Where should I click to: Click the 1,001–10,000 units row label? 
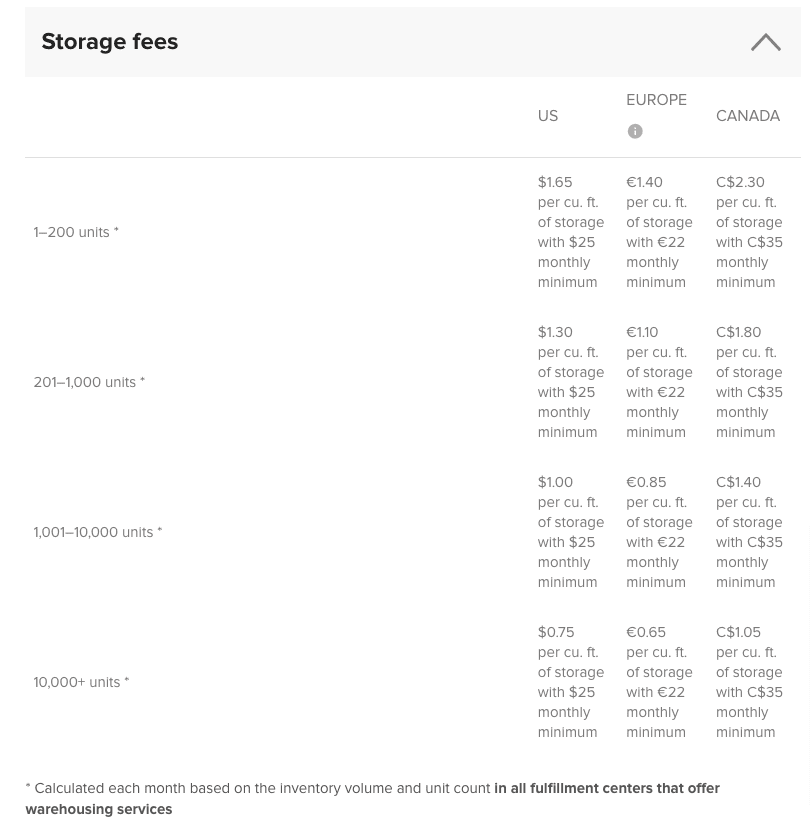click(x=97, y=532)
